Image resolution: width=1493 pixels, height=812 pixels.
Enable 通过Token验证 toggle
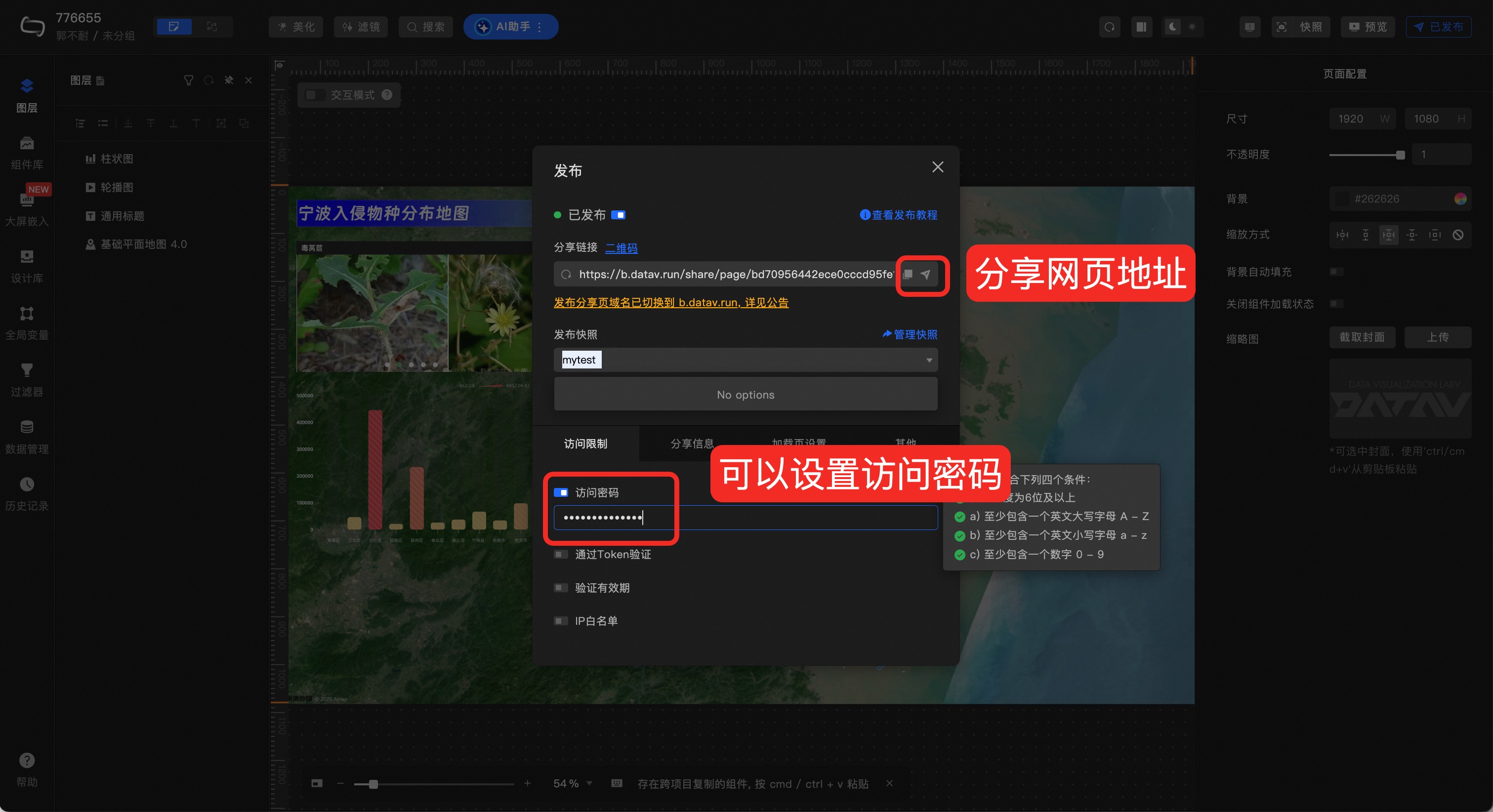[560, 554]
